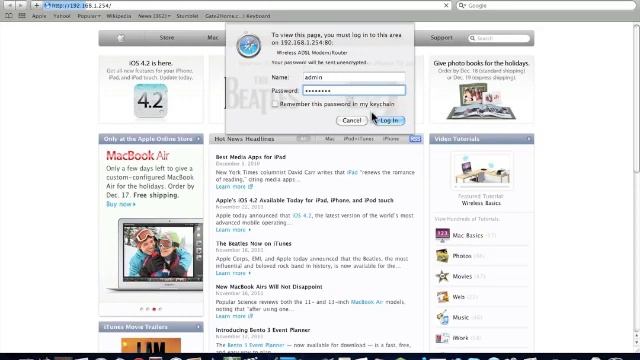Screen dimensions: 640x360
Task: Expand the Video Tutorials header arrow
Action: (x=529, y=139)
